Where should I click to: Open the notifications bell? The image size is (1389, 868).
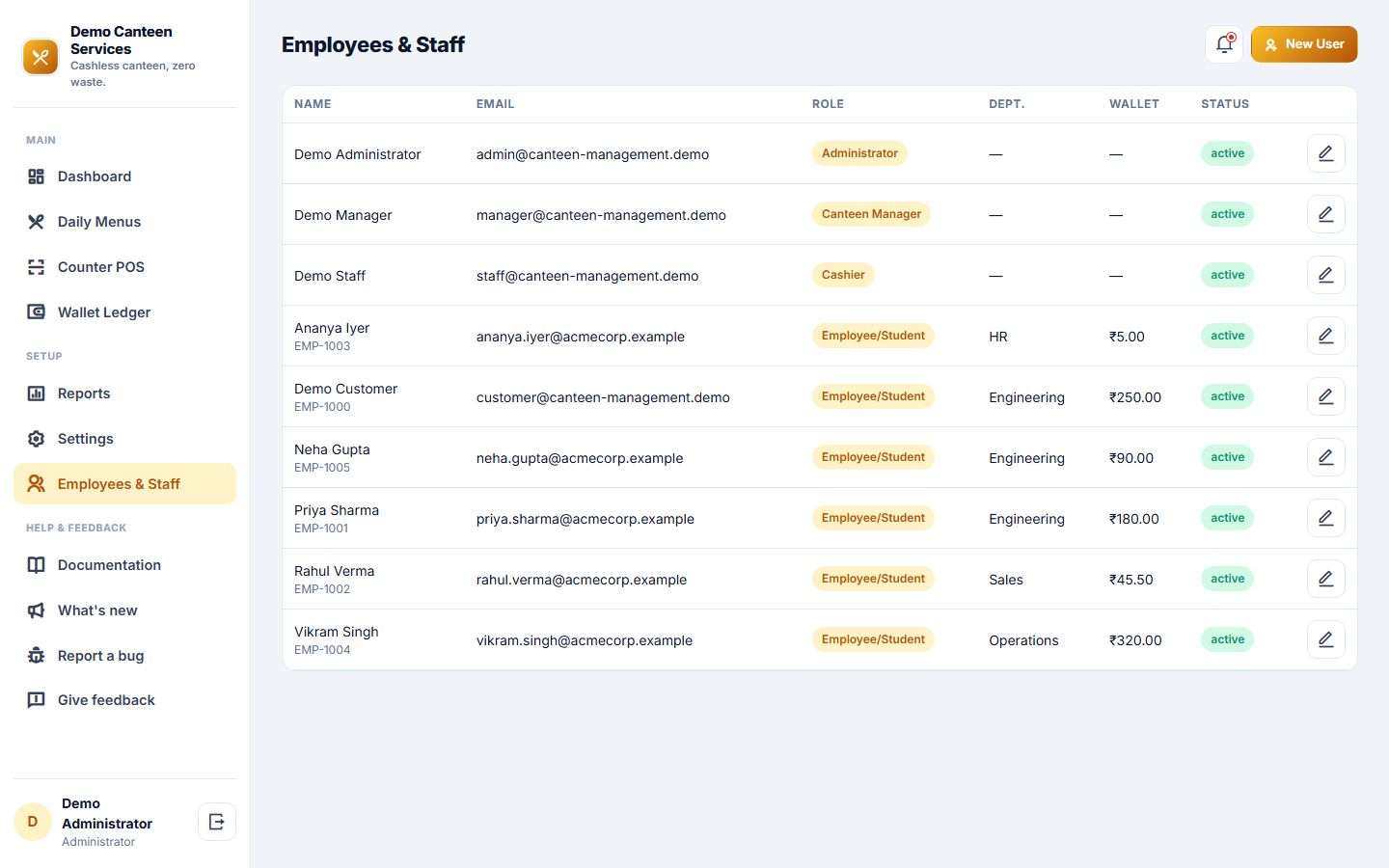point(1224,44)
